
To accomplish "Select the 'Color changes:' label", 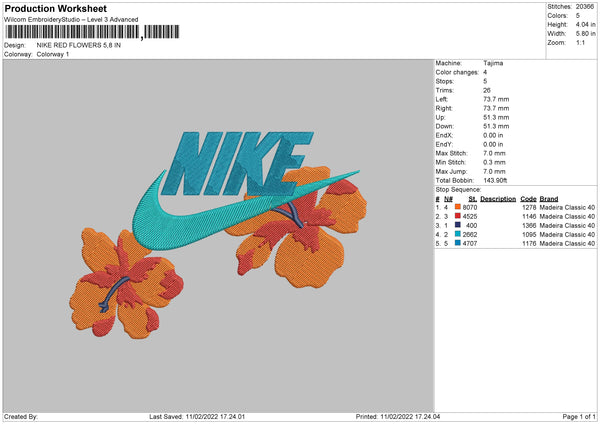I will tap(457, 72).
